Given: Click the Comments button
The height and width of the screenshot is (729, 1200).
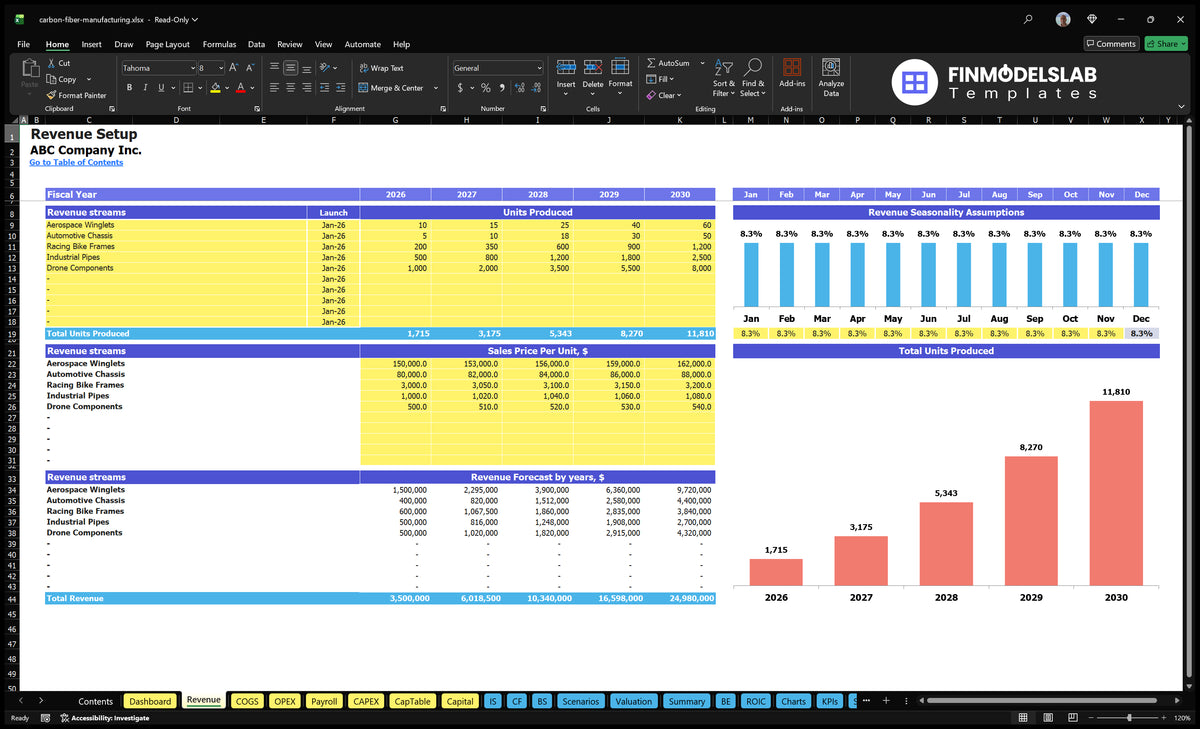Looking at the screenshot, I should point(1111,44).
